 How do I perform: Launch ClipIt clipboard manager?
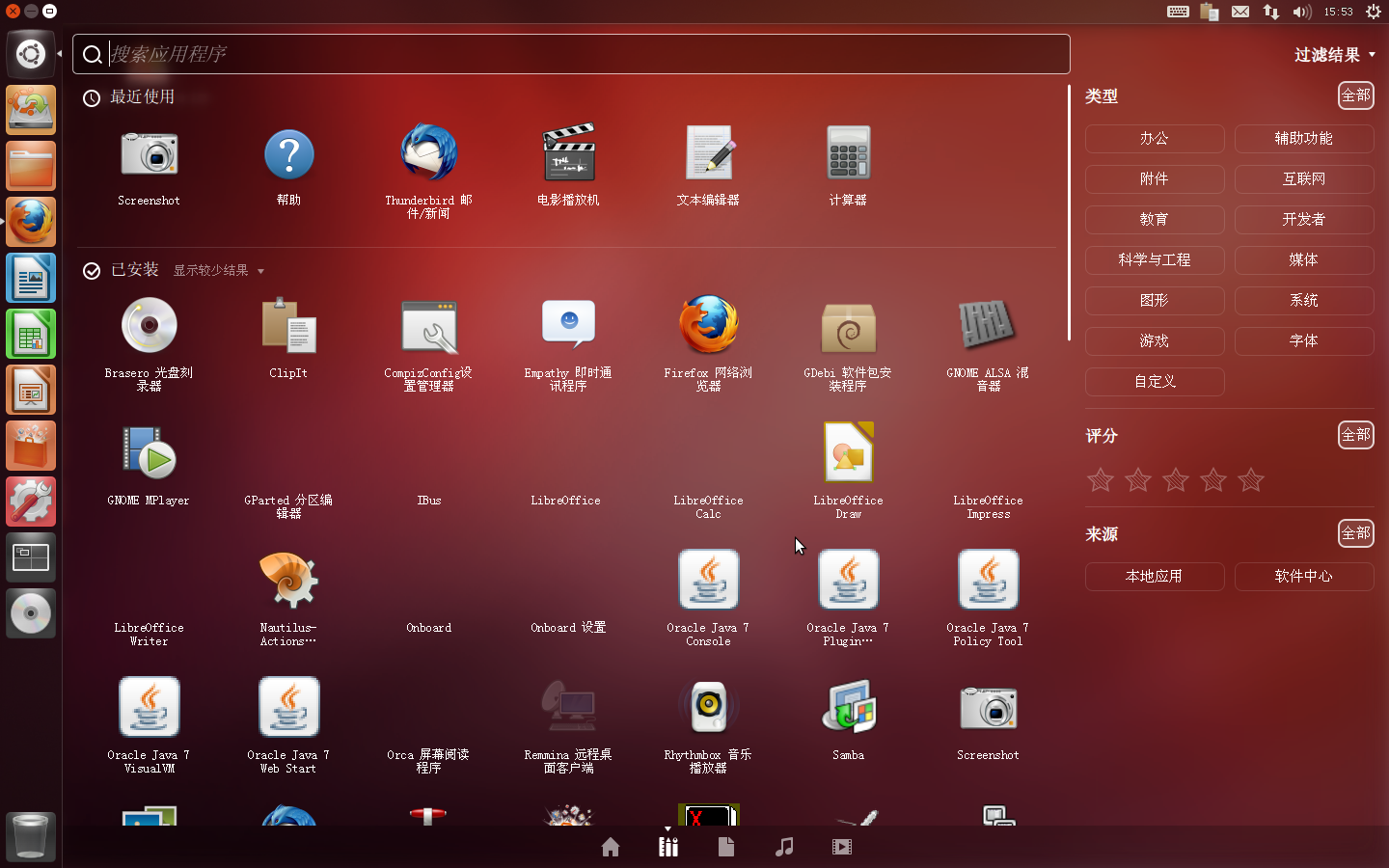pos(288,338)
